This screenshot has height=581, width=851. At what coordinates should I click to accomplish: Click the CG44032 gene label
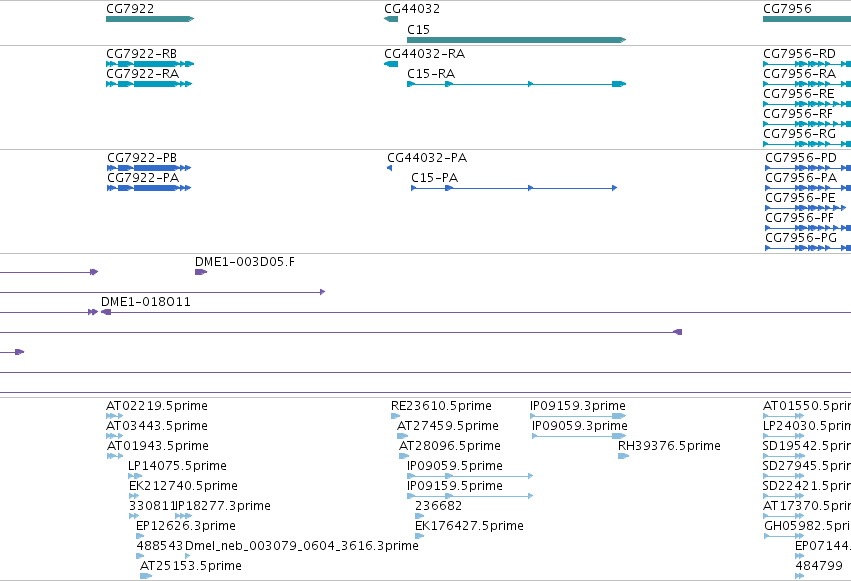[412, 9]
